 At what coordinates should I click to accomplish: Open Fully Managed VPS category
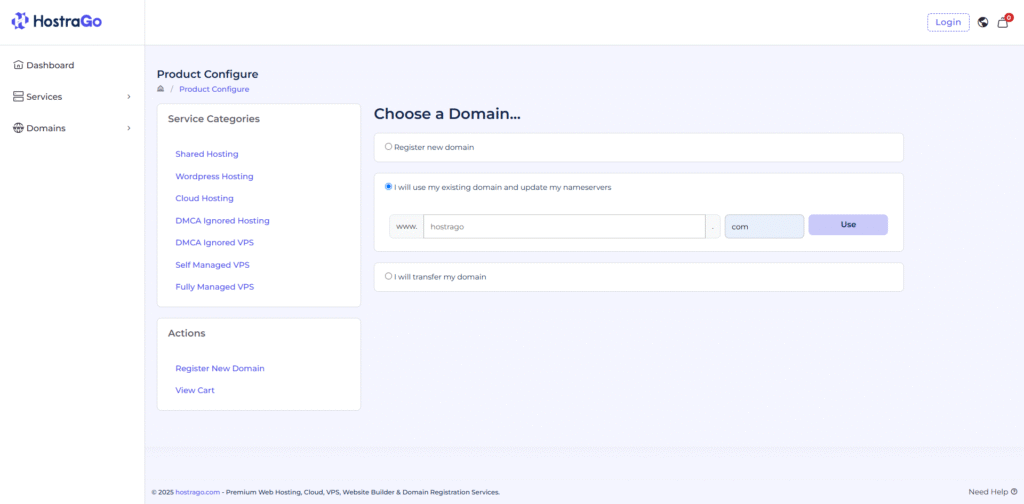coord(214,287)
